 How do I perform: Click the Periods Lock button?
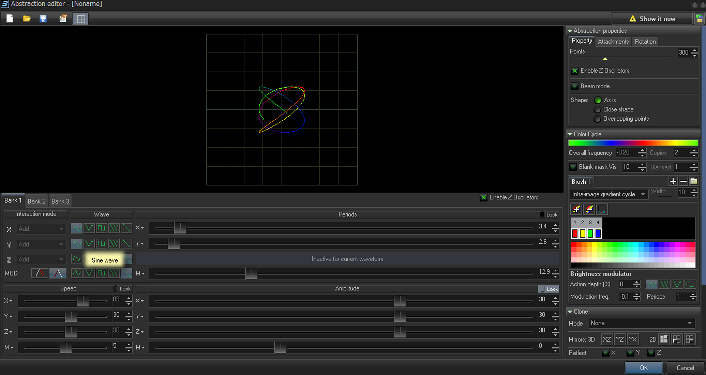pyautogui.click(x=548, y=215)
